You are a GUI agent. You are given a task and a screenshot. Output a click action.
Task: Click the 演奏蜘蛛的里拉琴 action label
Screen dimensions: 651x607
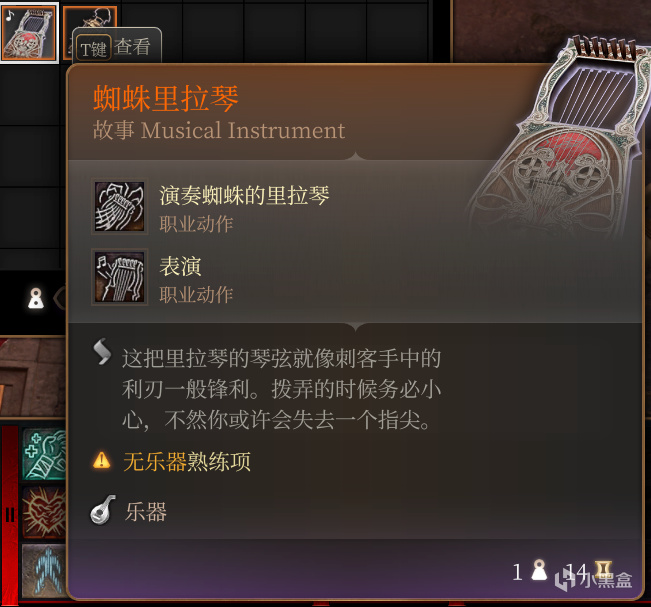pyautogui.click(x=244, y=195)
